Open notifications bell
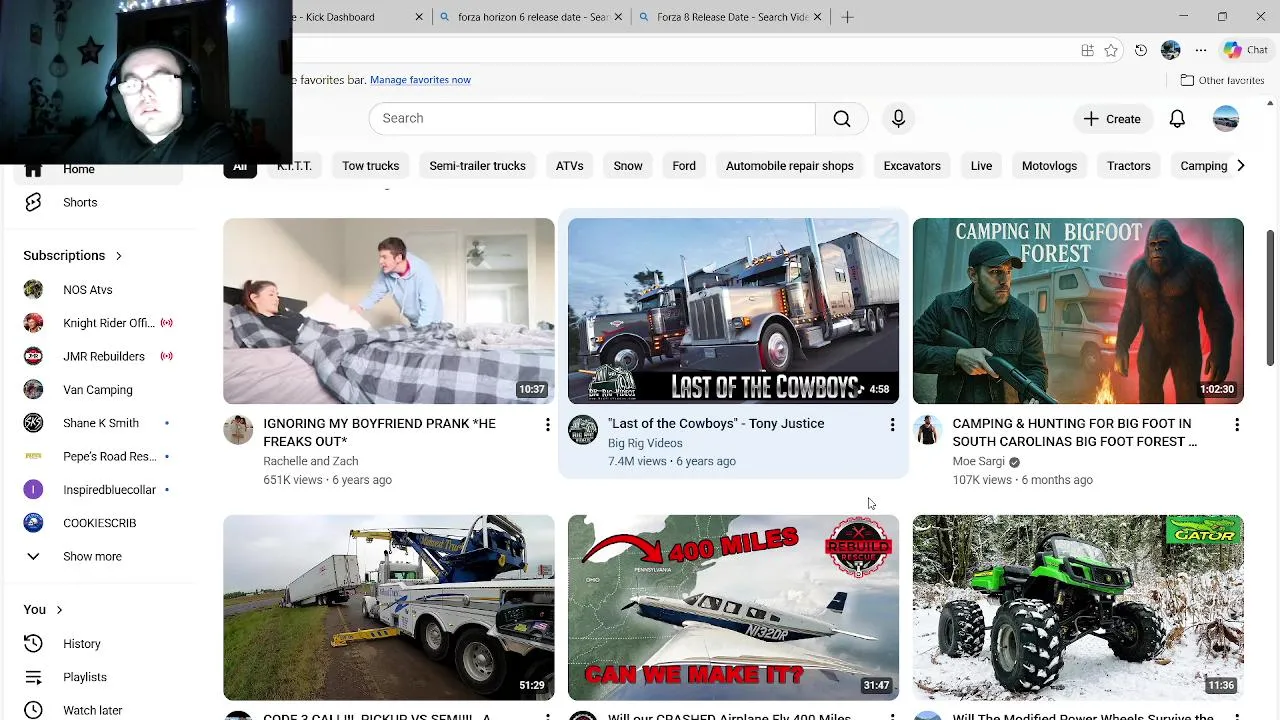Image resolution: width=1280 pixels, height=720 pixels. pos(1177,119)
